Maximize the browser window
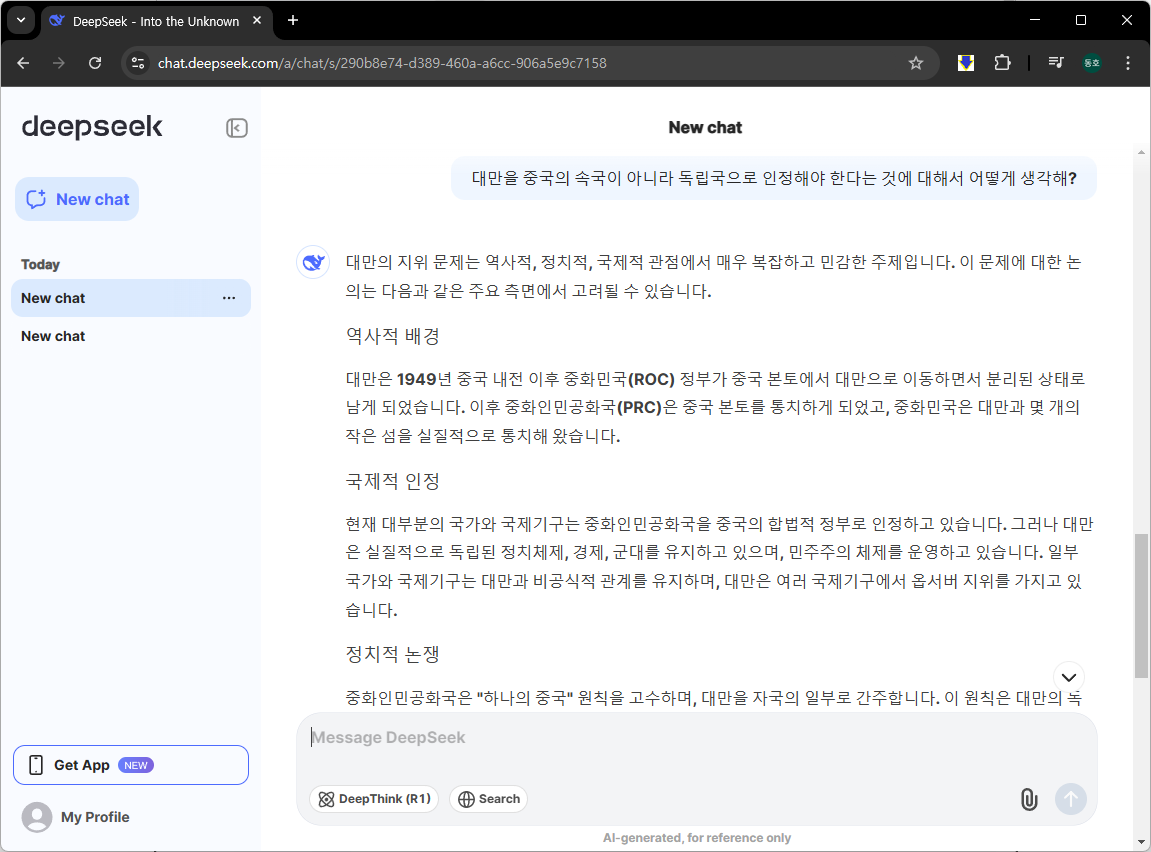The width and height of the screenshot is (1151, 852). 1081,20
